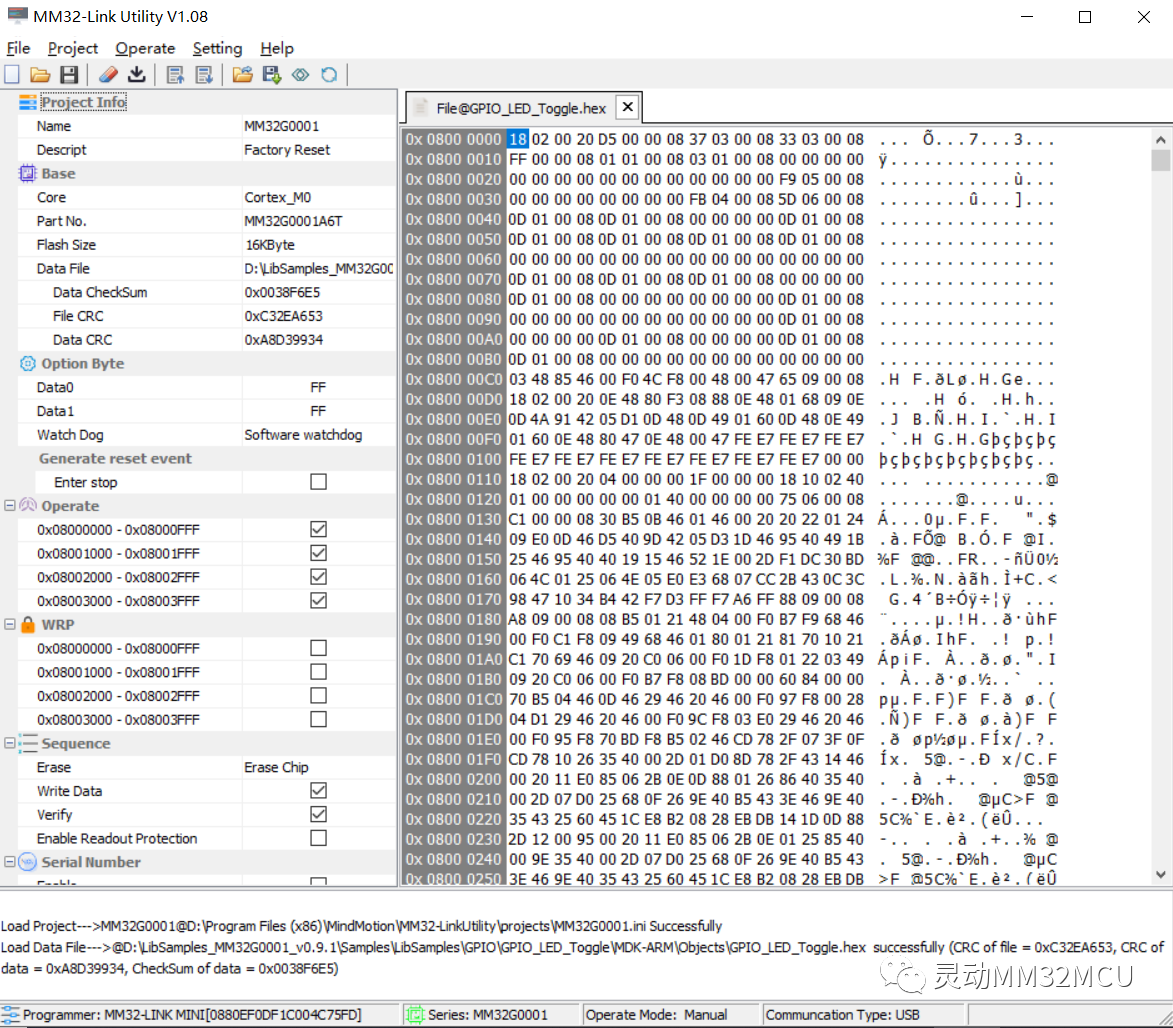Viewport: 1173px width, 1028px height.
Task: Click the Name value MM32G0001
Action: (319, 126)
